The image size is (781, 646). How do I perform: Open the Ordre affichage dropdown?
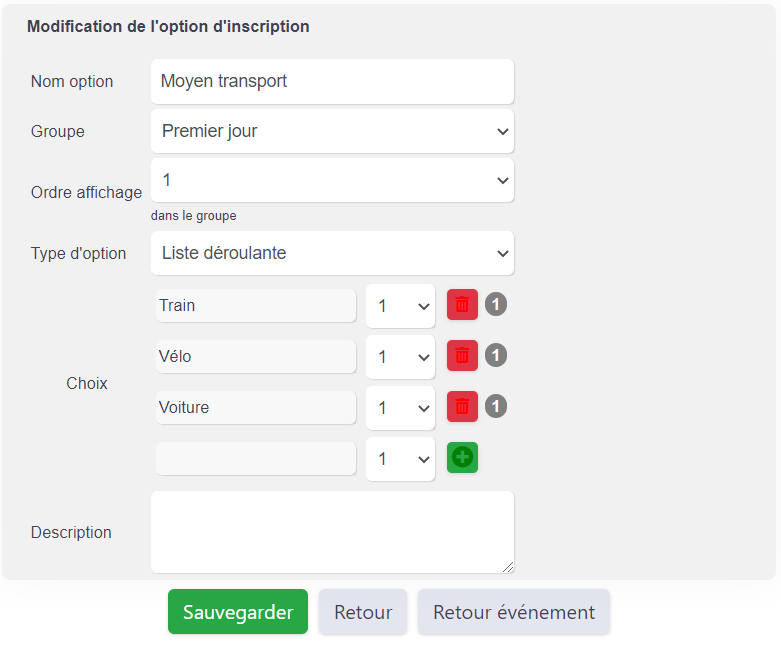pos(332,180)
